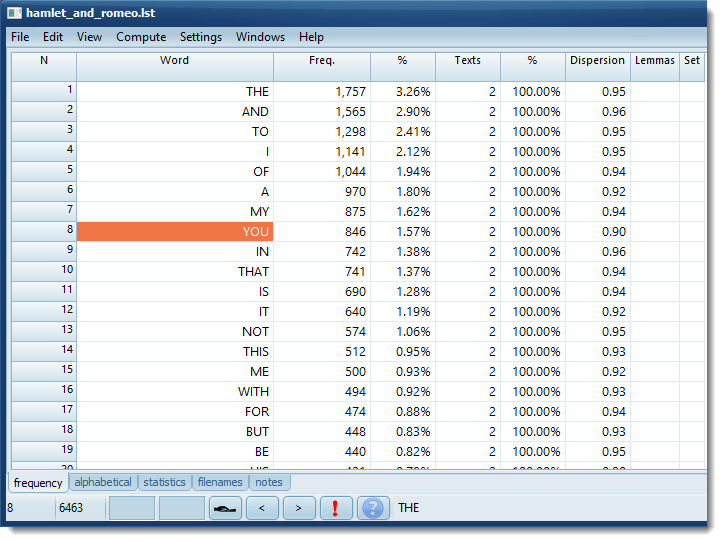Screen dimensions: 722x542
Task: Click the Texts column header
Action: pyautogui.click(x=468, y=67)
